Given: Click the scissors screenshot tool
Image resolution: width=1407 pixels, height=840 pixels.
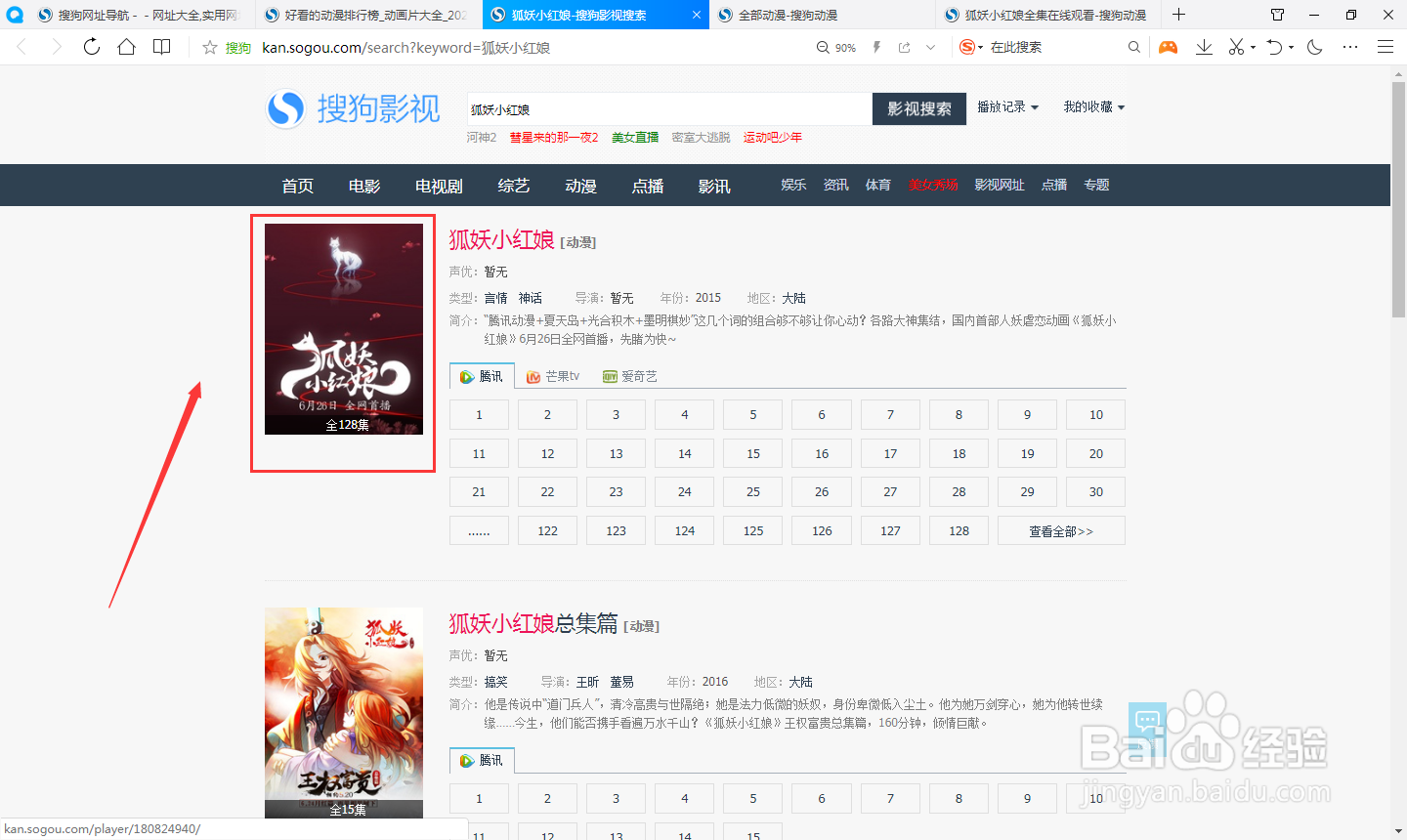Looking at the screenshot, I should [1236, 47].
